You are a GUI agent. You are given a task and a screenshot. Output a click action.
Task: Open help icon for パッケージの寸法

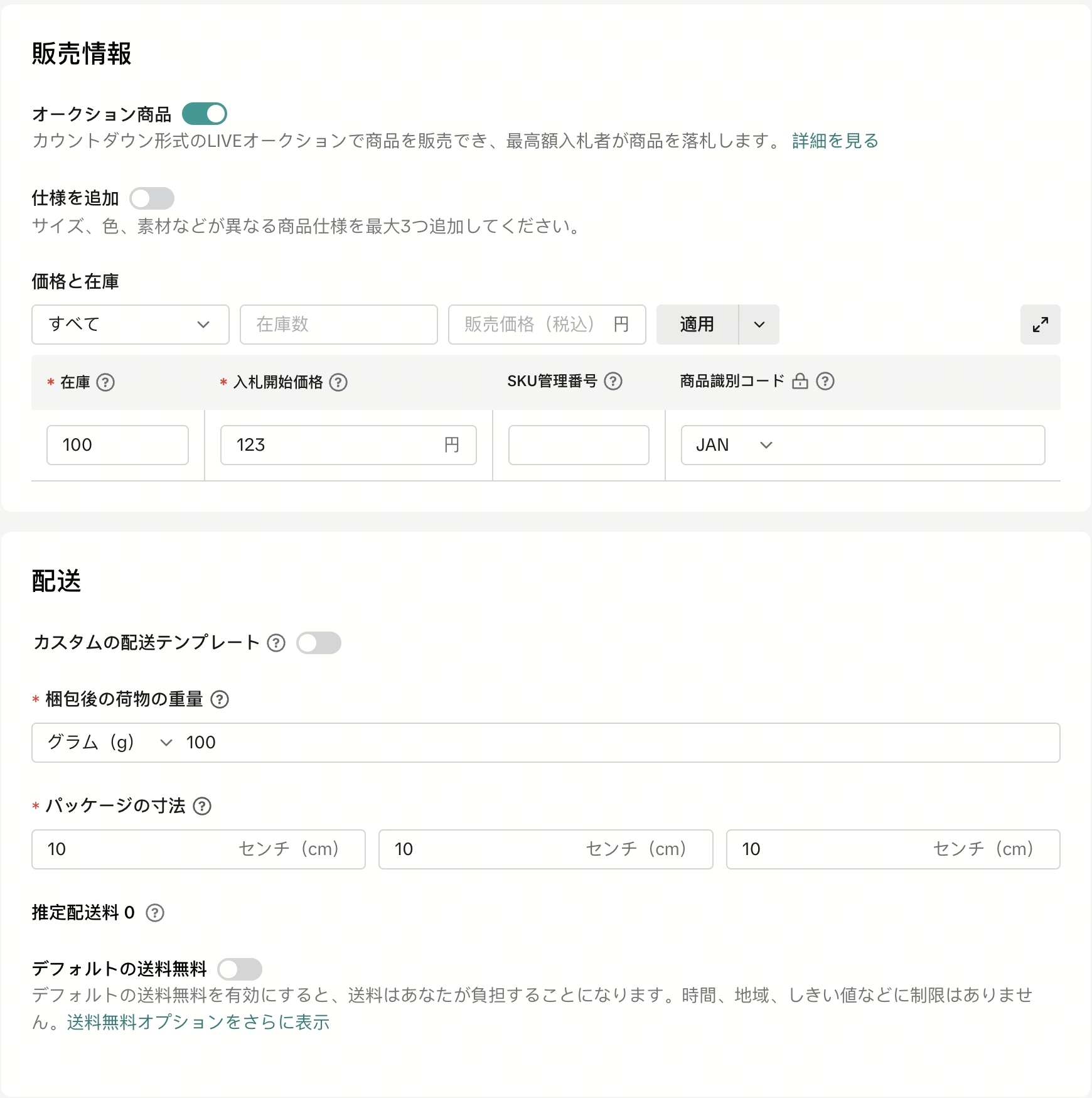pos(202,805)
